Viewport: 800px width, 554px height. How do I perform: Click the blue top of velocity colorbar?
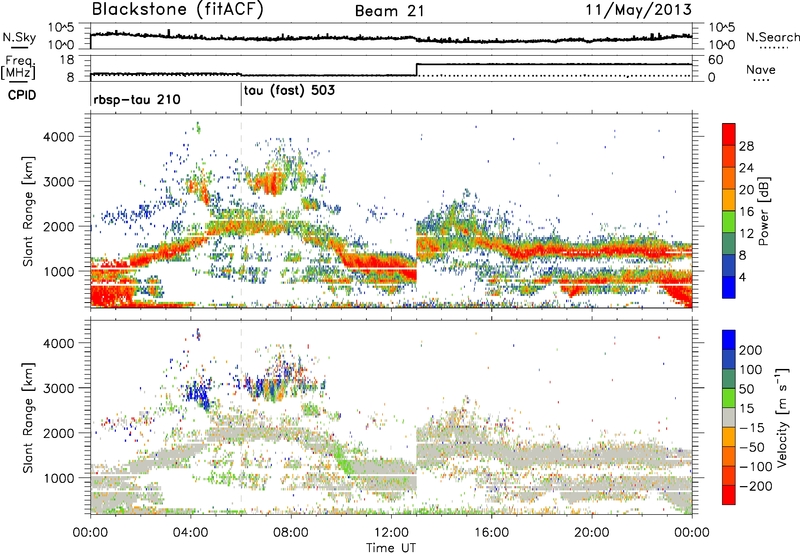(729, 340)
